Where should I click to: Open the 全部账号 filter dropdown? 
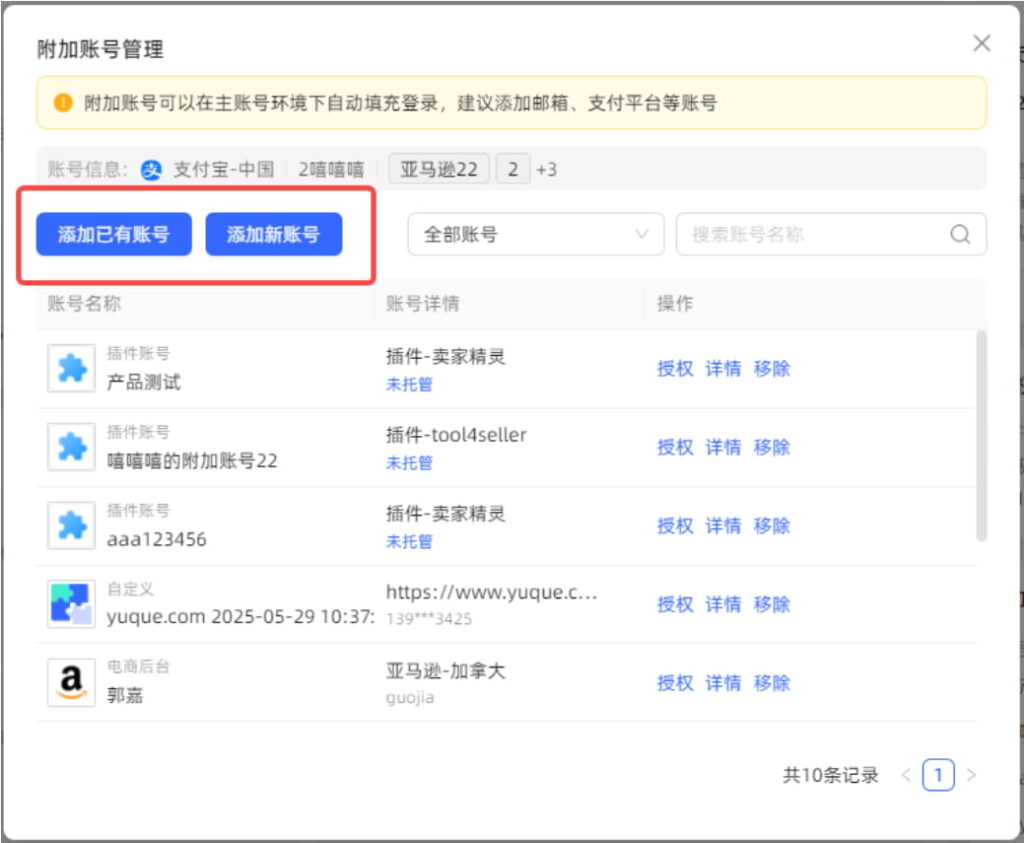[x=535, y=234]
